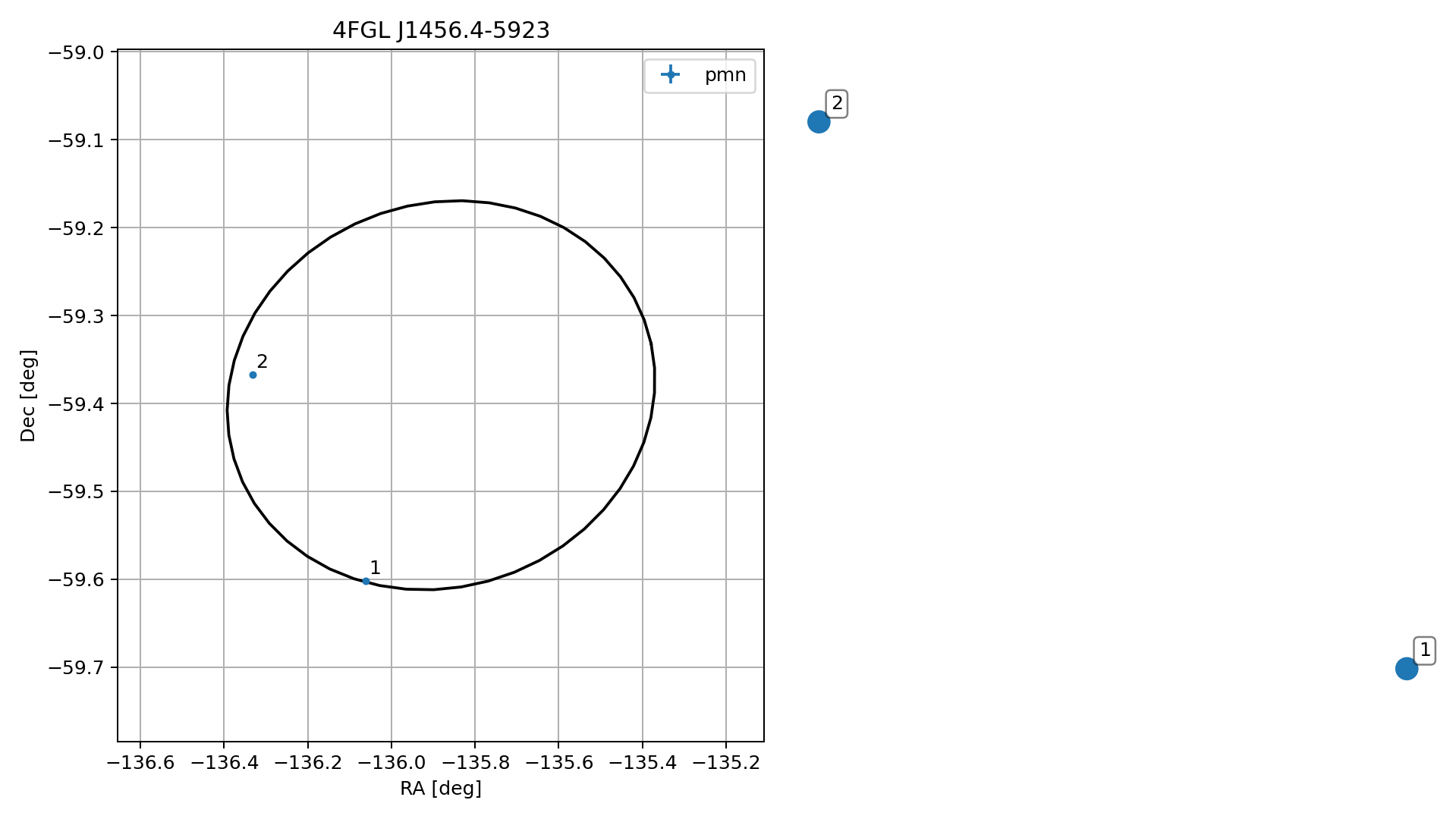Click the −136.6 x-axis tick label
The image size is (1456, 819).
(x=140, y=763)
